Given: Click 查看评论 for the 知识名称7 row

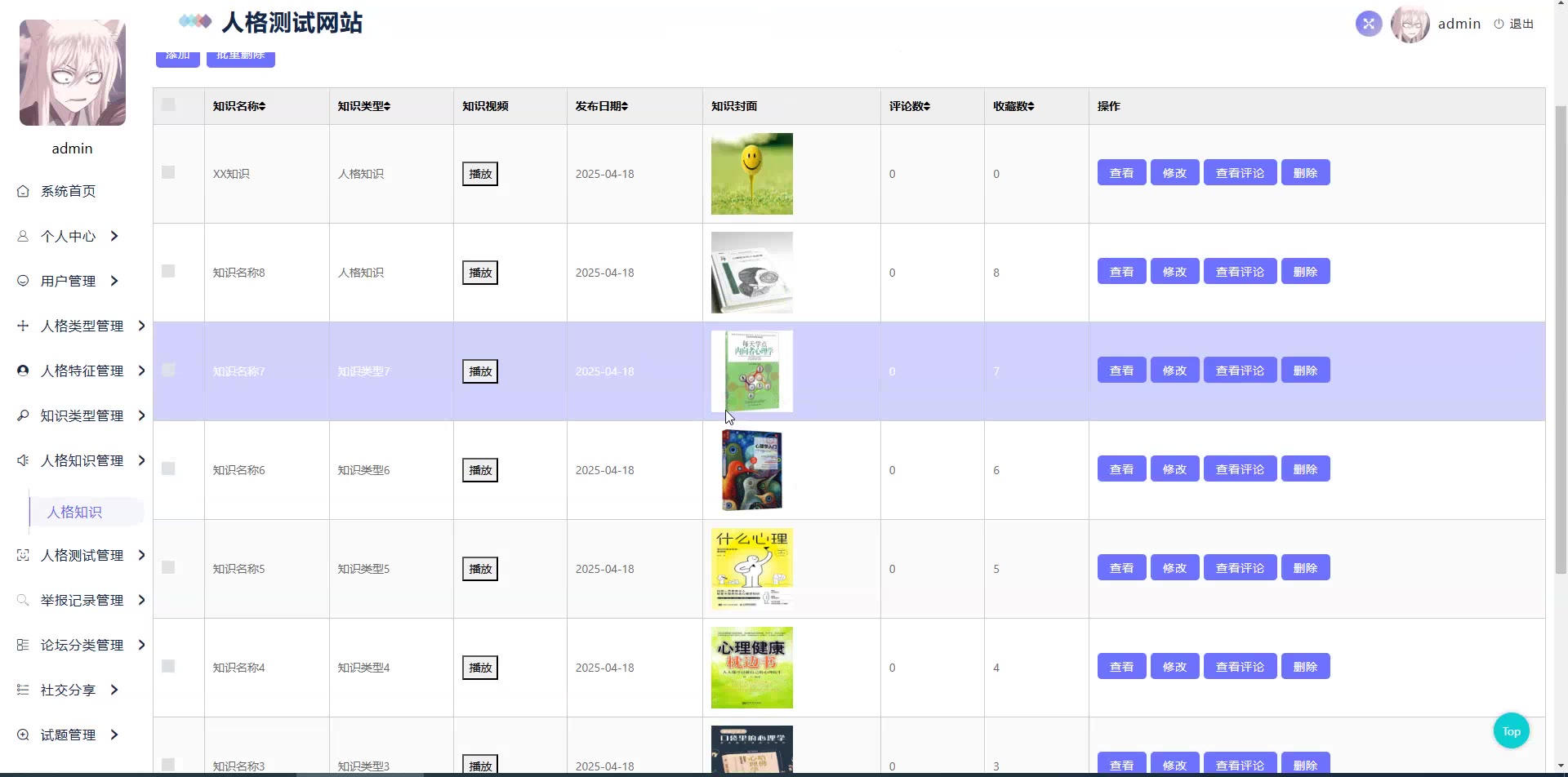Looking at the screenshot, I should click(1240, 370).
